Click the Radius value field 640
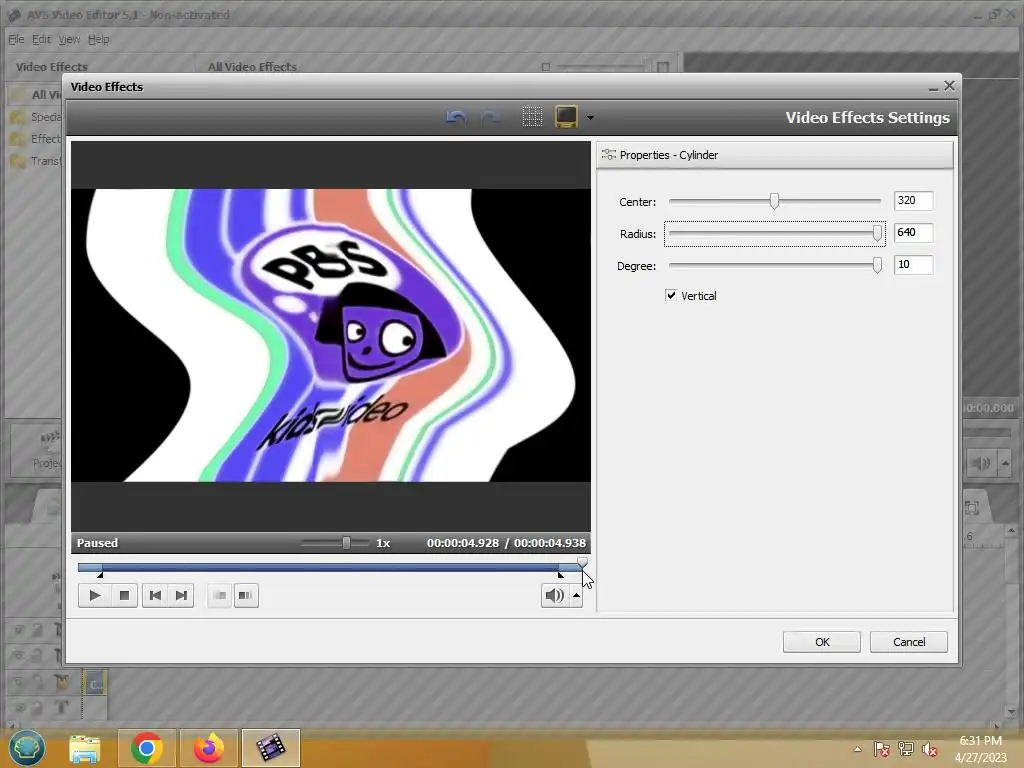 click(x=914, y=232)
